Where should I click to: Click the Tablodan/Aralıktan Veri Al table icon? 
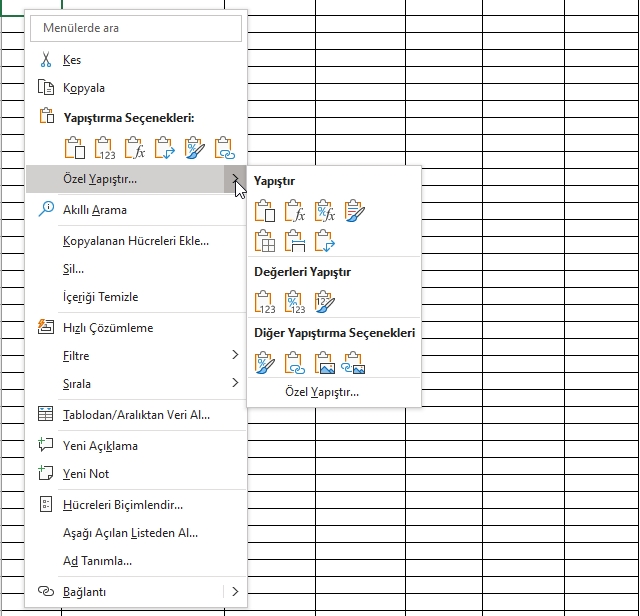point(45,414)
